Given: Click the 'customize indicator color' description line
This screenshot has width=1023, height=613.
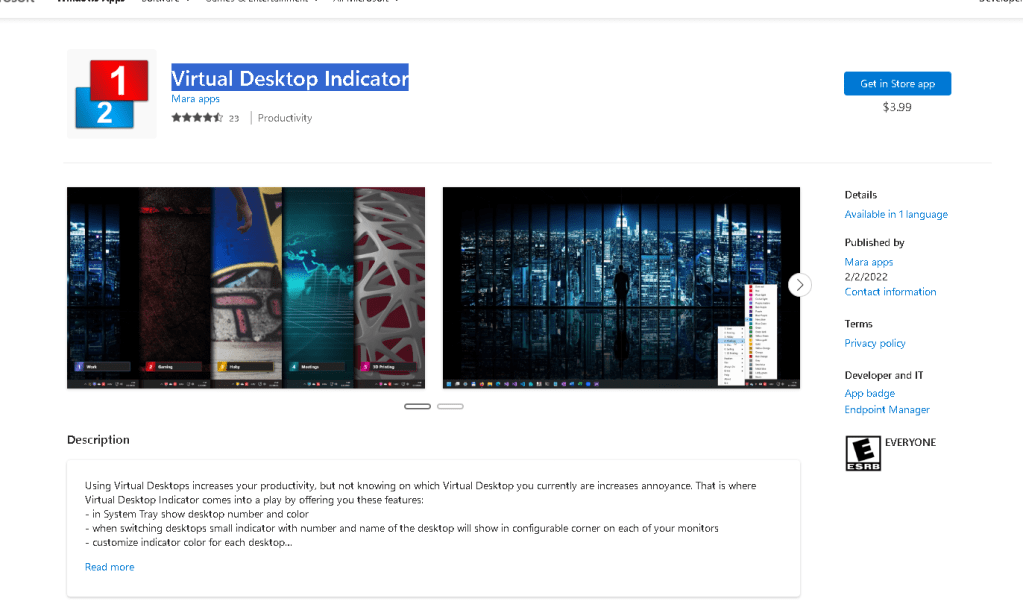Looking at the screenshot, I should click(189, 543).
